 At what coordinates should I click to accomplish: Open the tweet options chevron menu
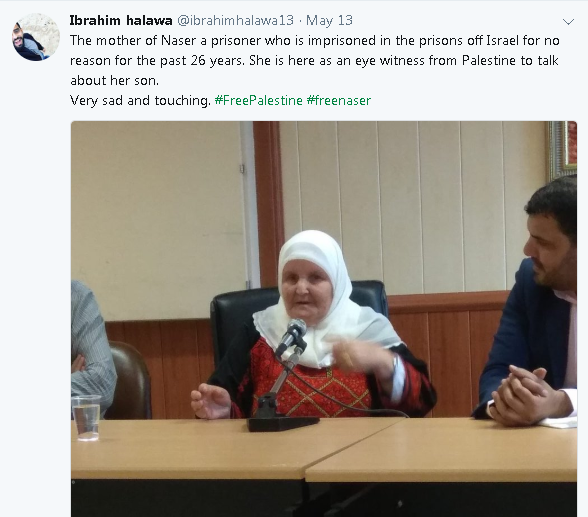[568, 22]
